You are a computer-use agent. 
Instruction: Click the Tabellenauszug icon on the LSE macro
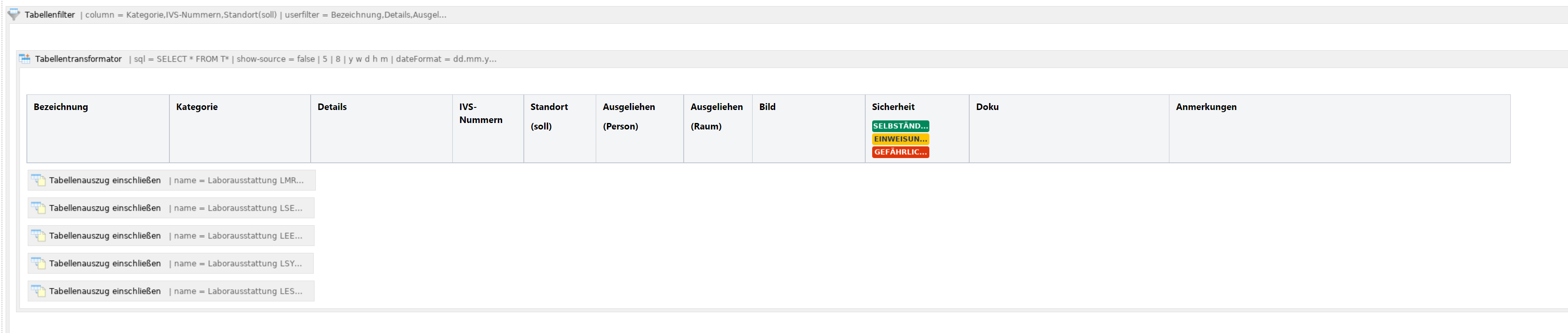[x=39, y=207]
